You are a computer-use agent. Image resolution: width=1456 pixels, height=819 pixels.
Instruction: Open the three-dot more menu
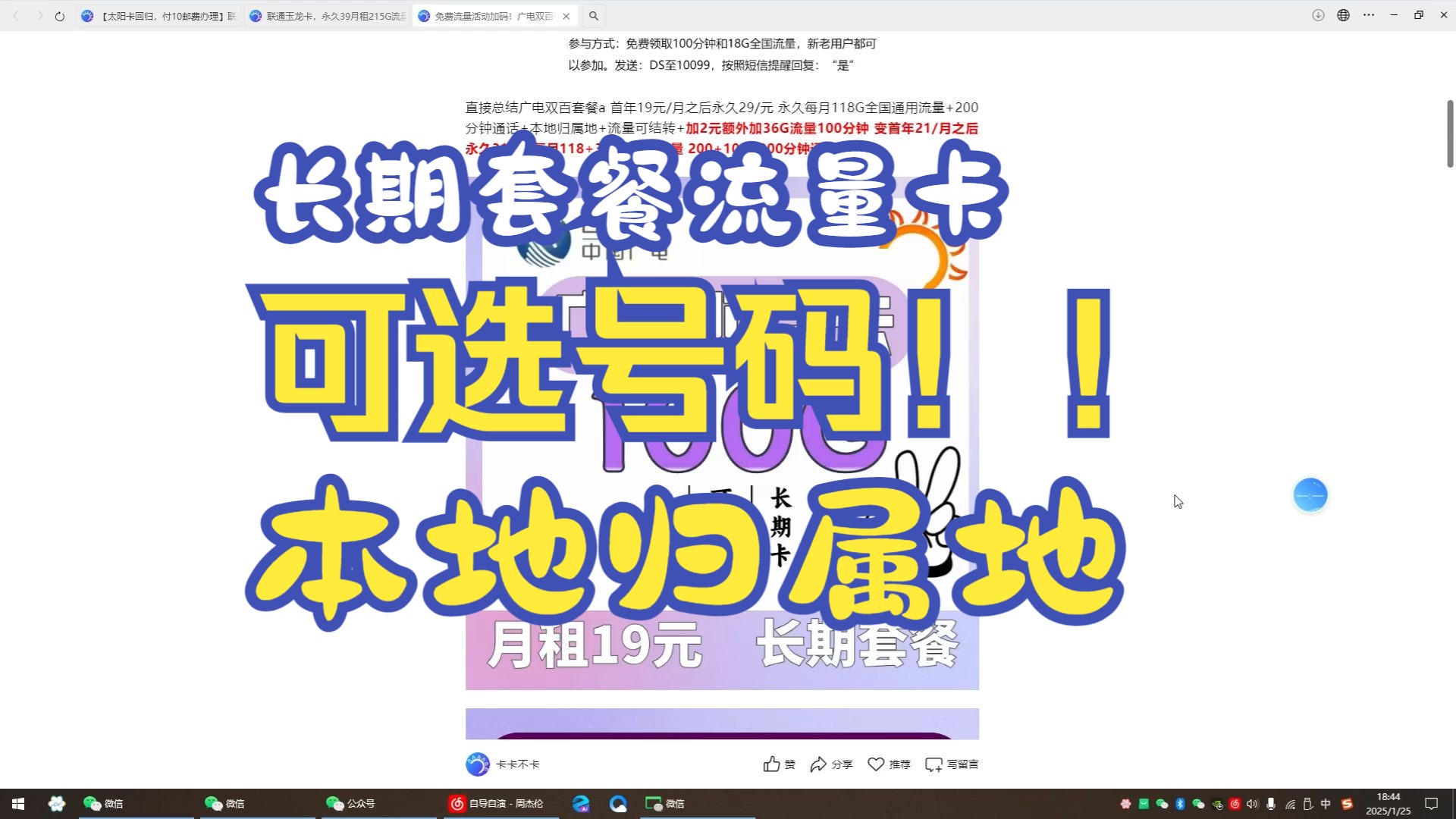pos(1368,15)
